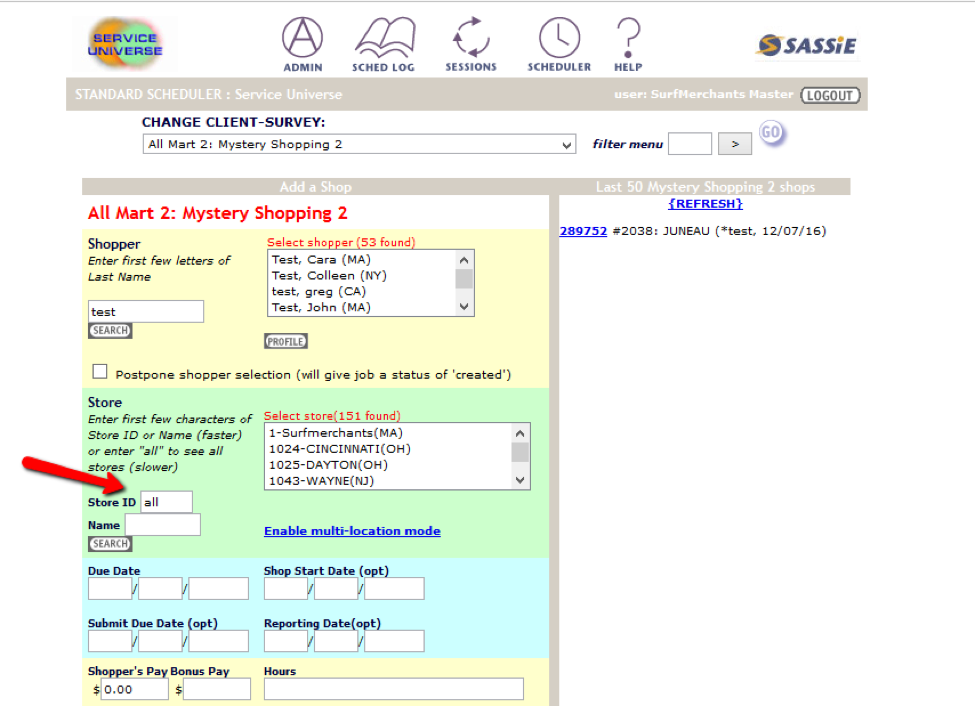975x706 pixels.
Task: Select store 1024-CINCINNATI(OH)
Action: click(x=340, y=449)
